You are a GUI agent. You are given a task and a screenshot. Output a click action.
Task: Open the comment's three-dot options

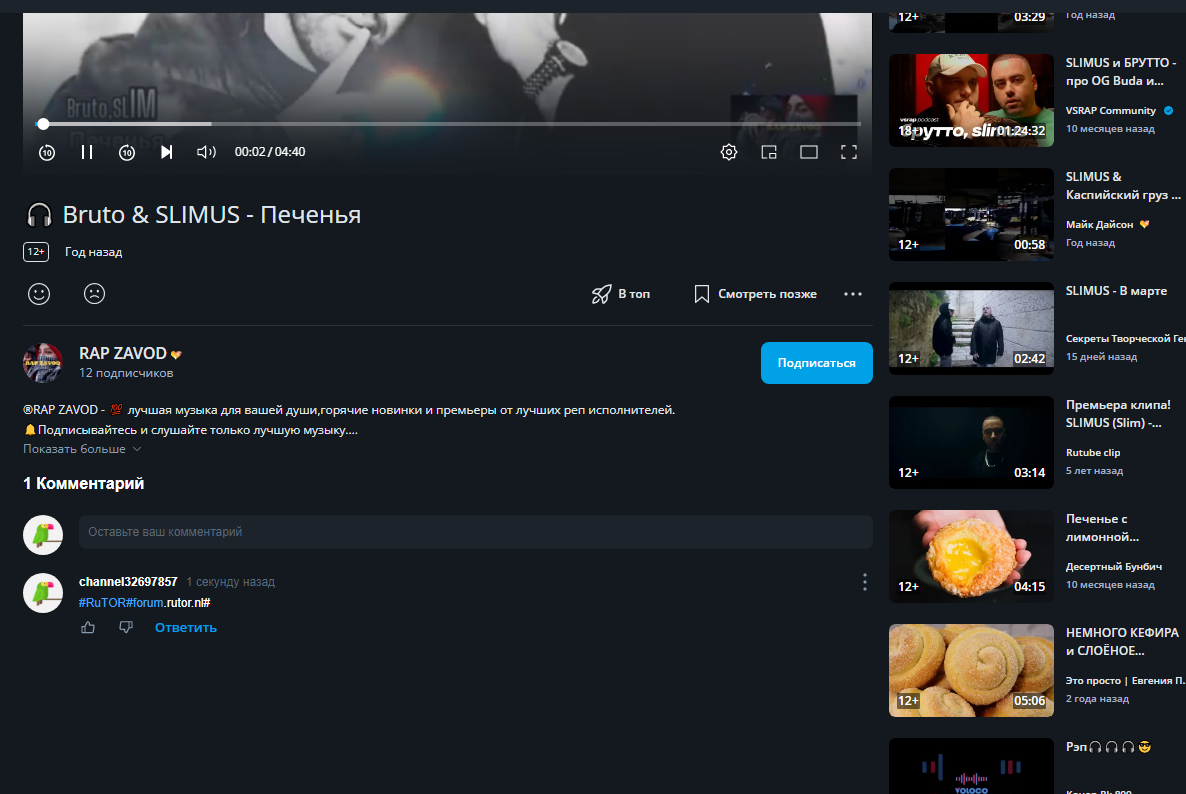point(865,582)
